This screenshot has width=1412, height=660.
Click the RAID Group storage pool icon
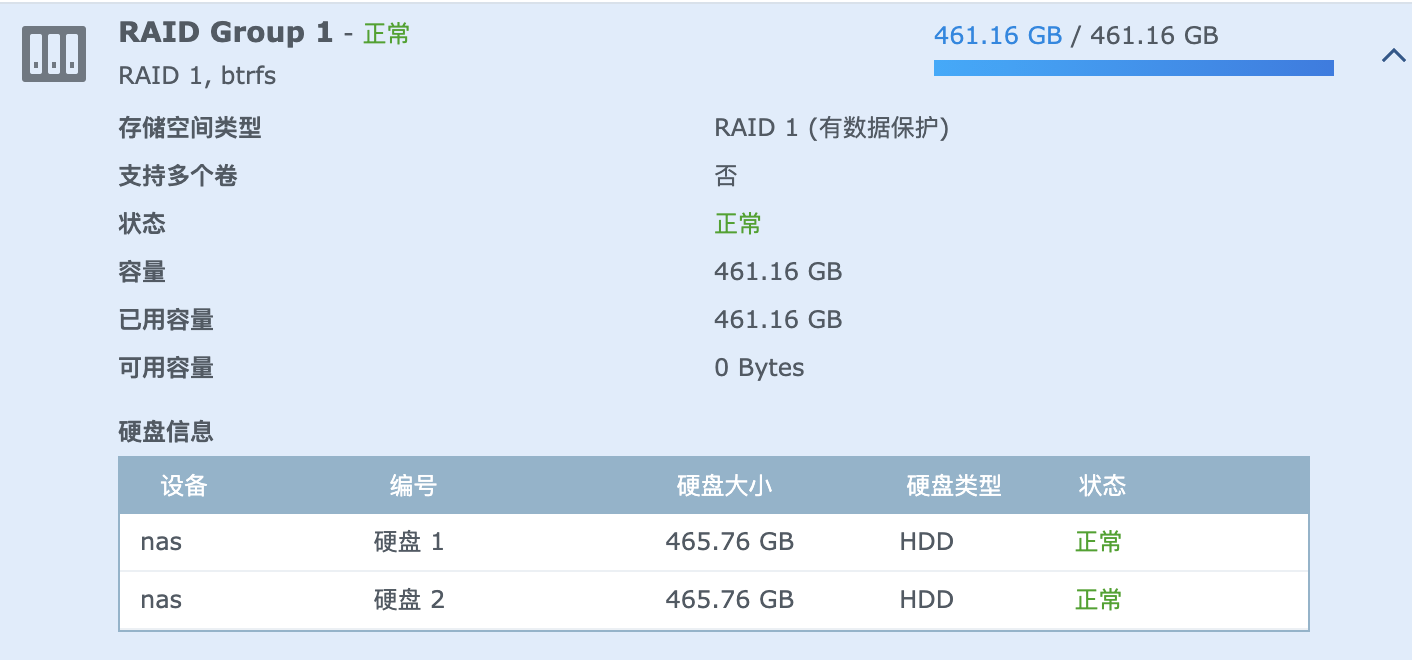point(54,55)
